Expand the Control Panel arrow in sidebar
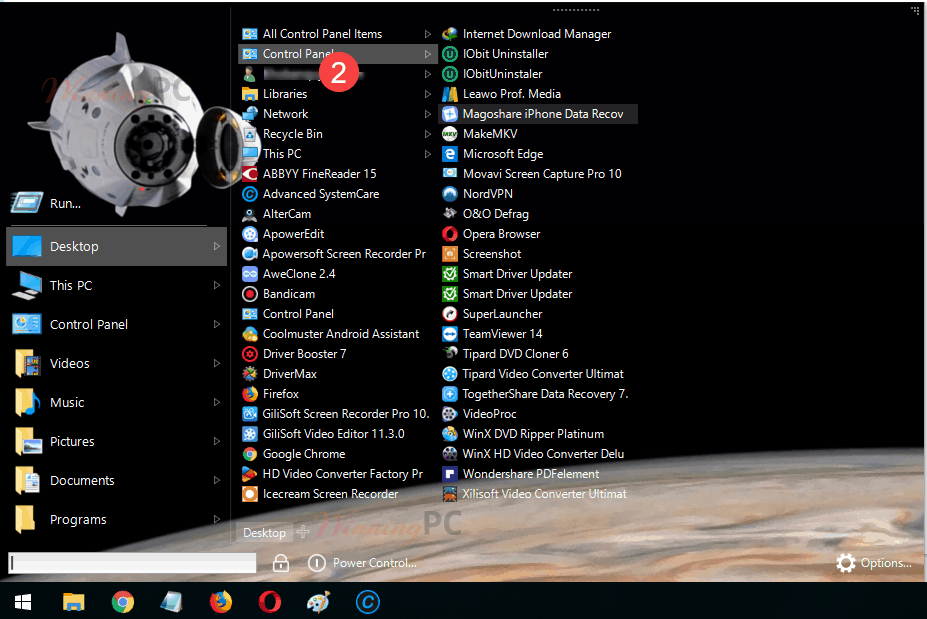The width and height of the screenshot is (927, 619). coord(217,324)
